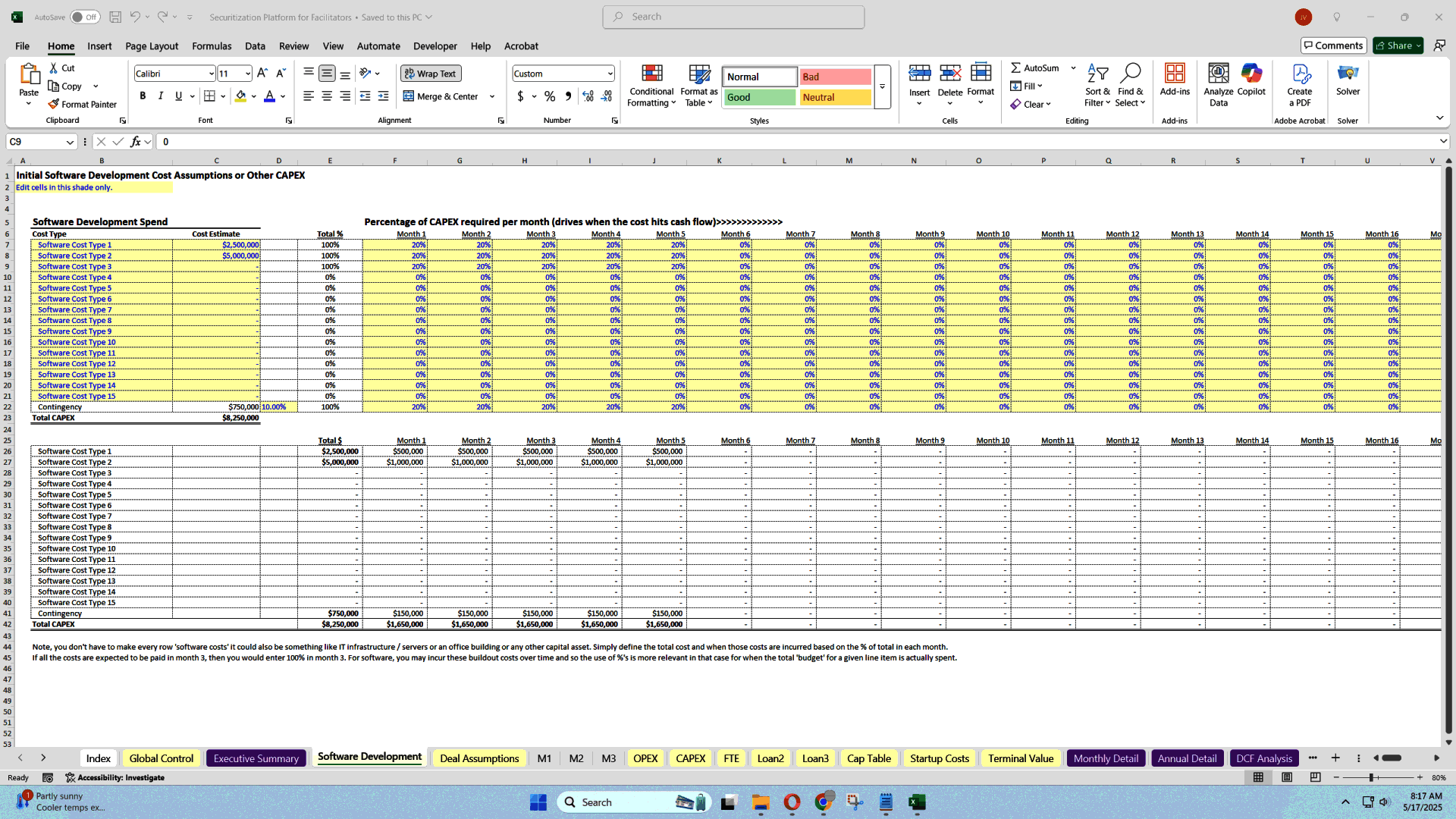This screenshot has height=819, width=1456.
Task: Open the Custom number format dropdown
Action: pyautogui.click(x=610, y=74)
